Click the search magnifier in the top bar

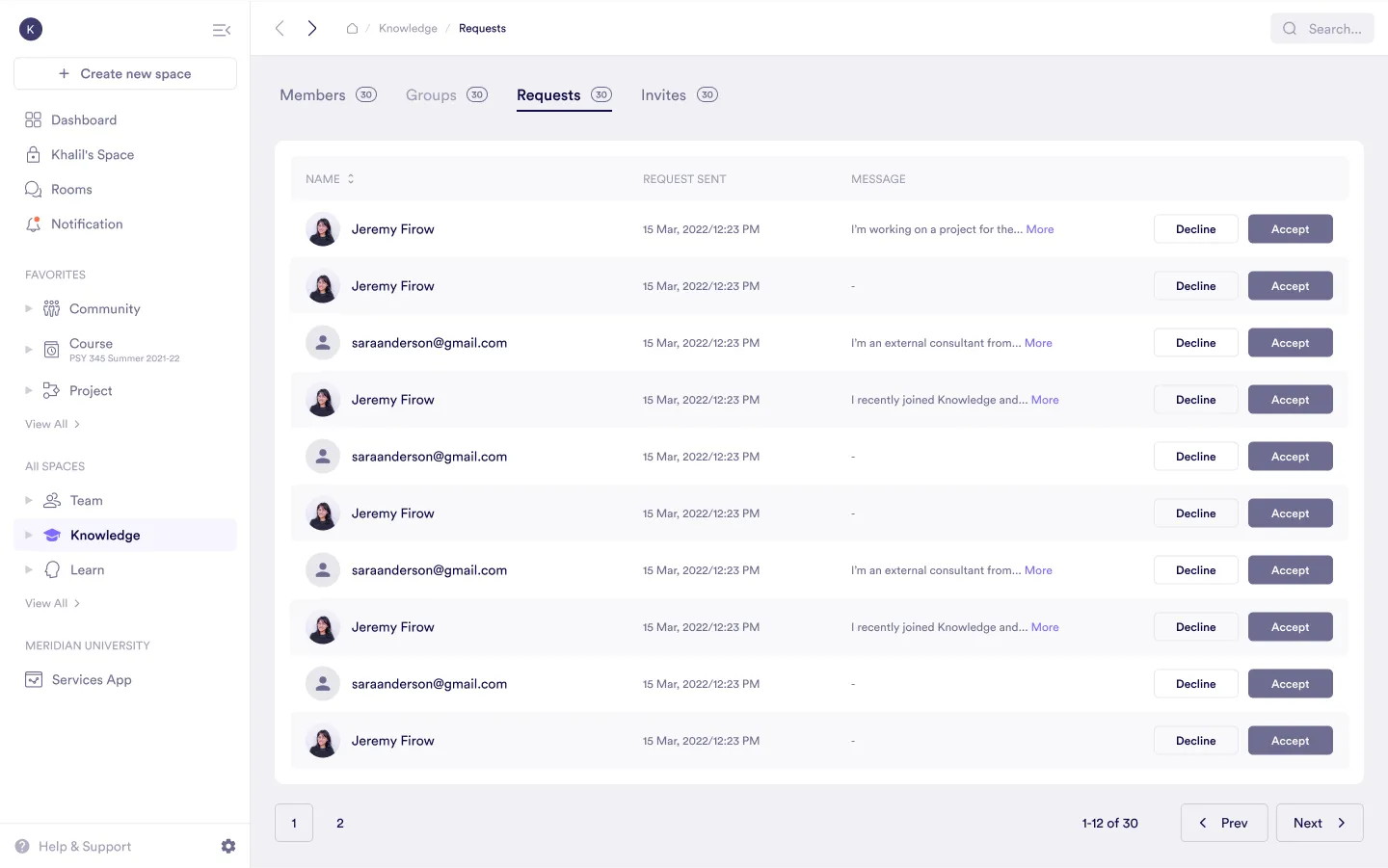[1289, 28]
